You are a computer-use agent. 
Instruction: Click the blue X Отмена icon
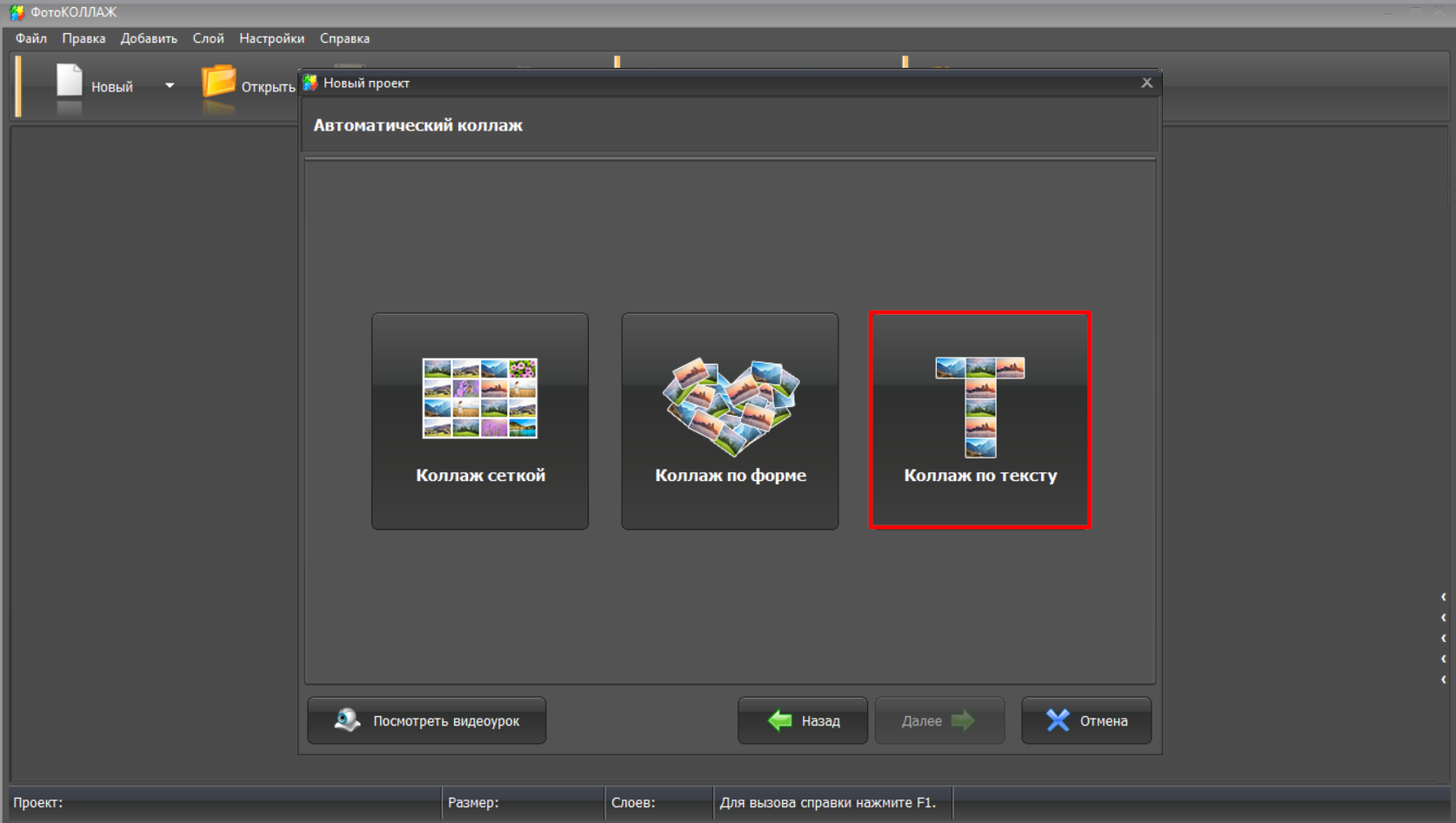pyautogui.click(x=1058, y=720)
